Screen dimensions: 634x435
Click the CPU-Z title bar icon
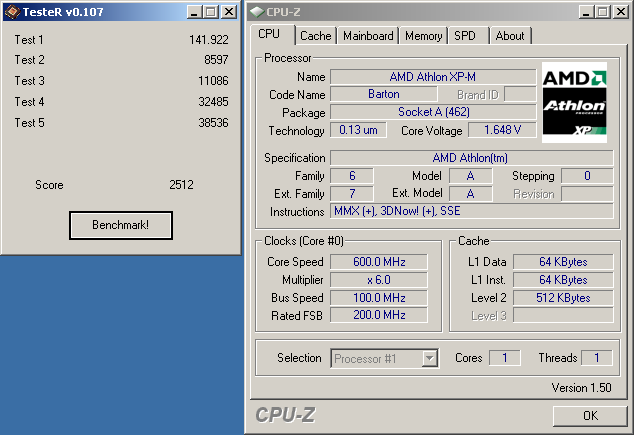click(x=257, y=12)
